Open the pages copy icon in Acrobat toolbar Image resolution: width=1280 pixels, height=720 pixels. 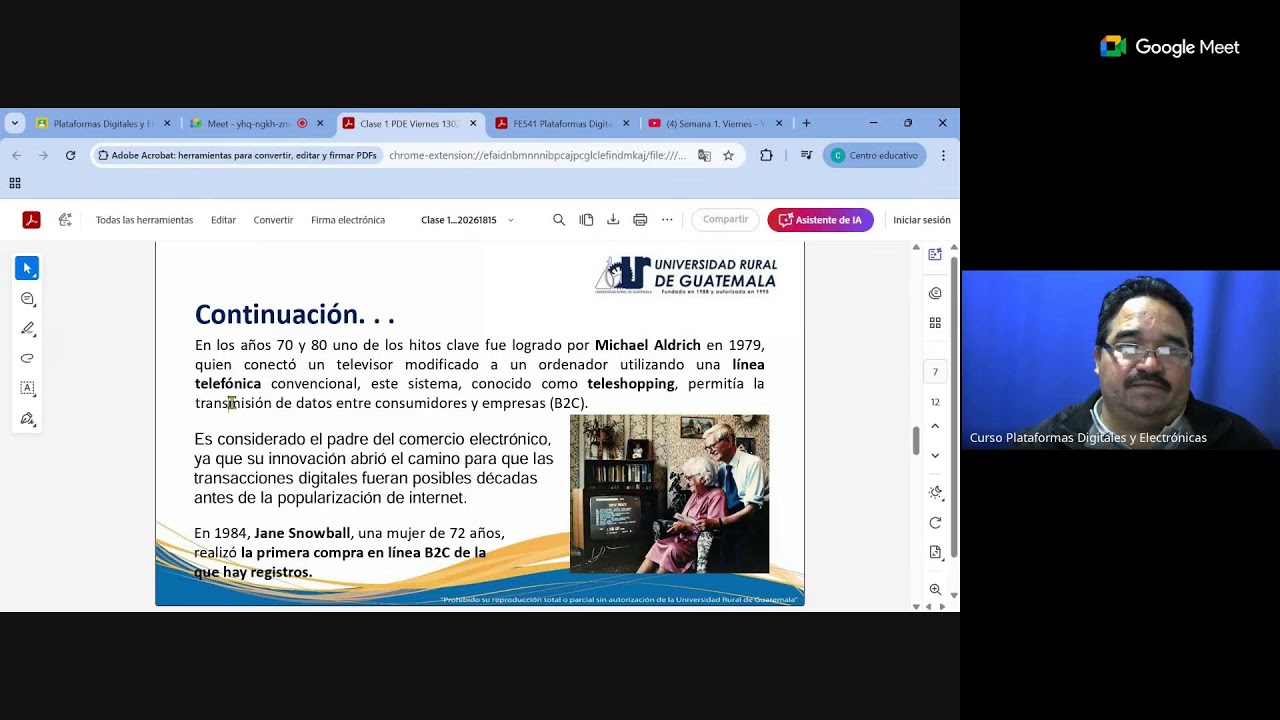click(x=586, y=220)
